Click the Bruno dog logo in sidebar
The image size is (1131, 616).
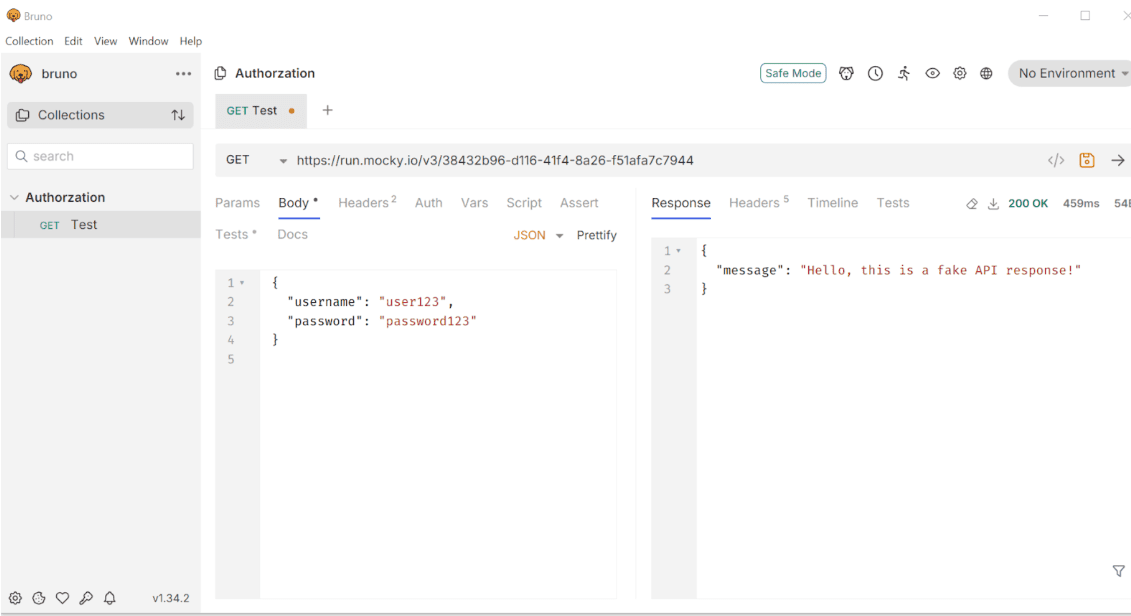(20, 74)
